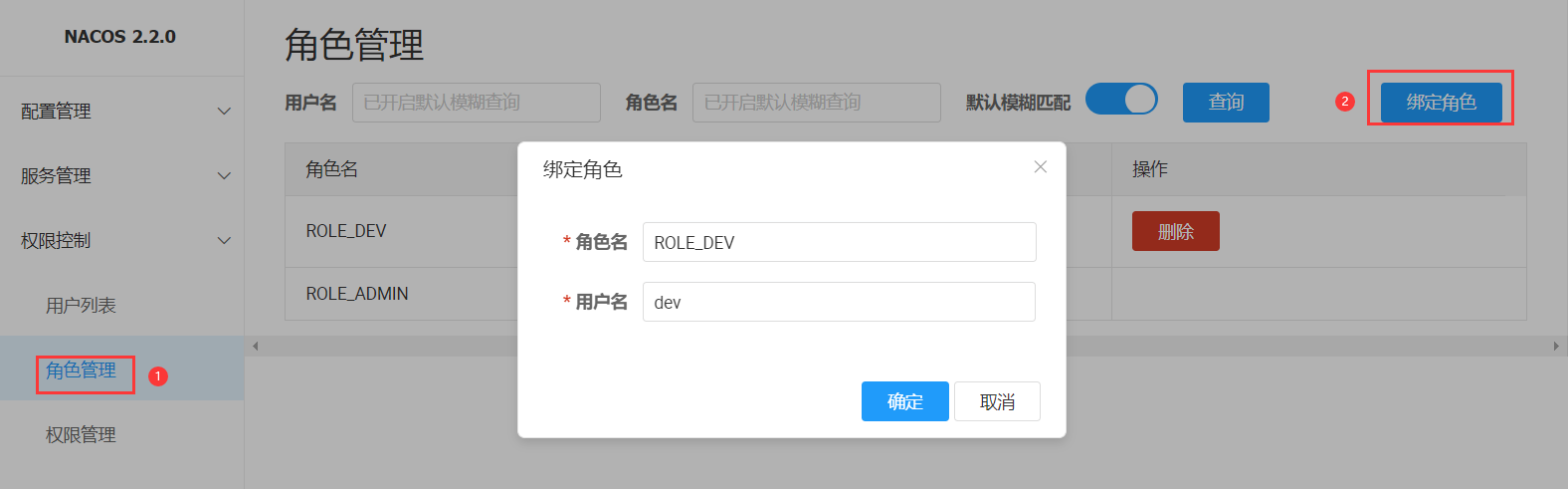Click the 取消 button in dialog
This screenshot has width=1568, height=489.
pyautogui.click(x=997, y=401)
